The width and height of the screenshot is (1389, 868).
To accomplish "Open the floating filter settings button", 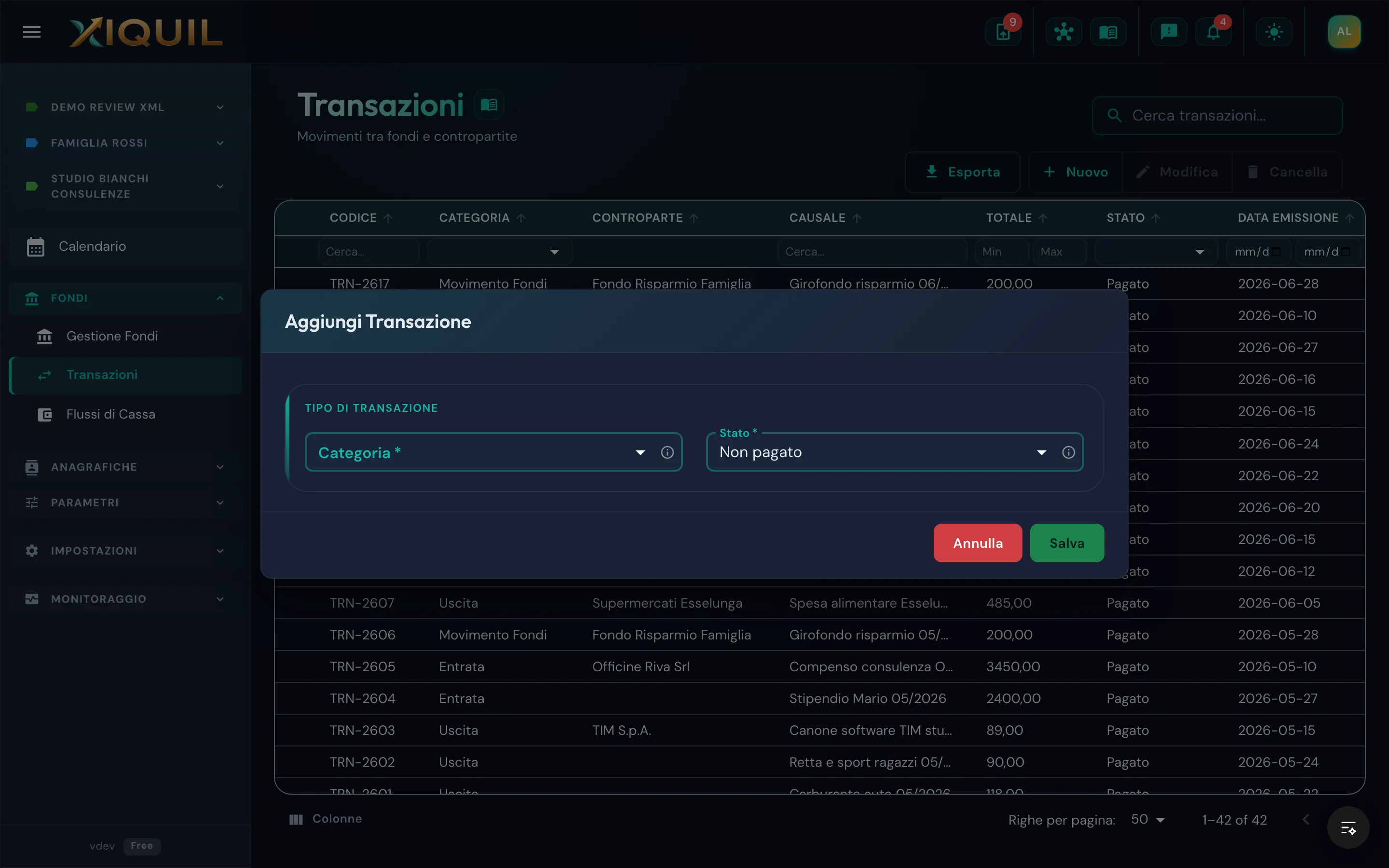I will click(x=1348, y=828).
